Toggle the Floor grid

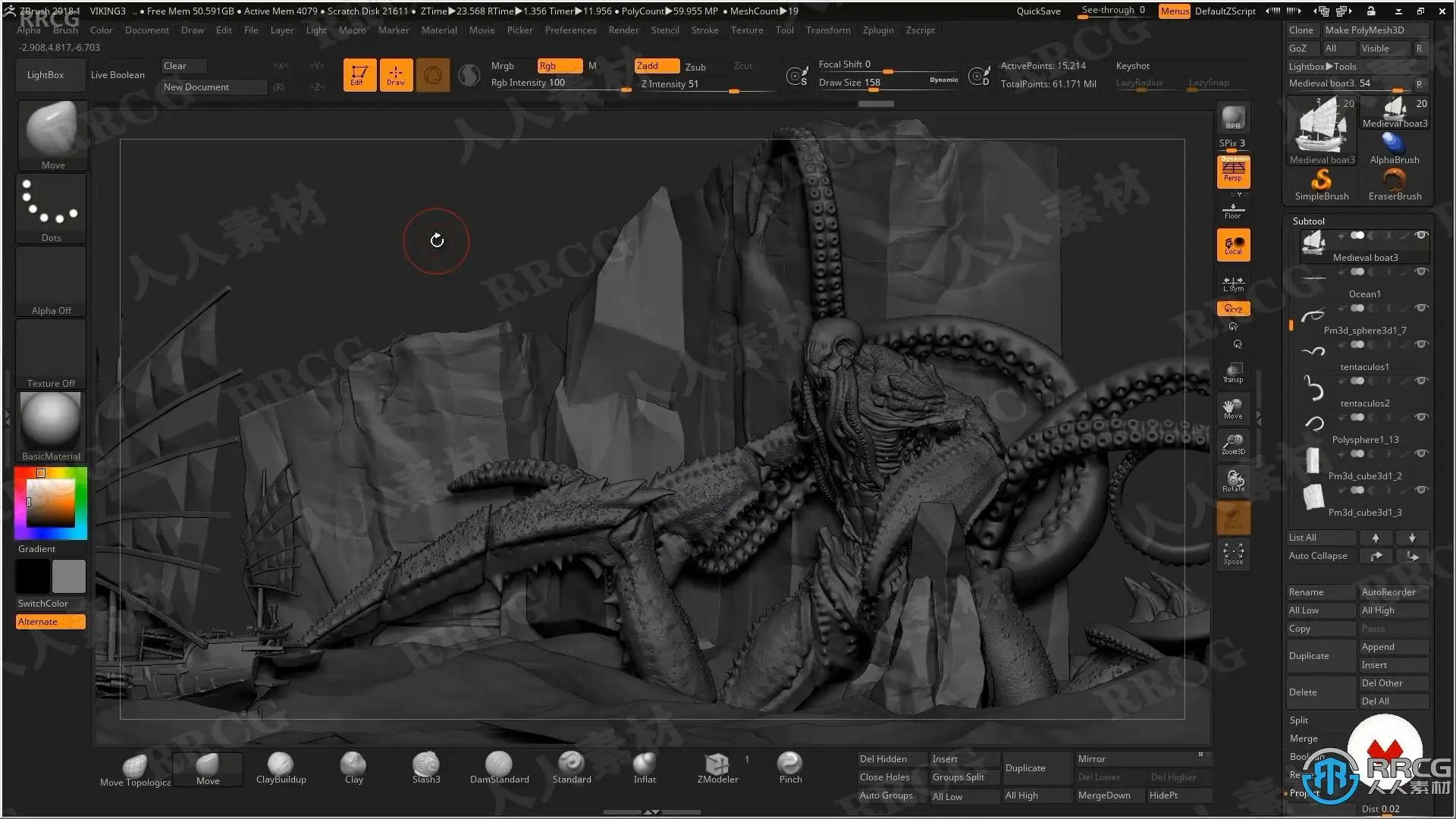pos(1233,210)
